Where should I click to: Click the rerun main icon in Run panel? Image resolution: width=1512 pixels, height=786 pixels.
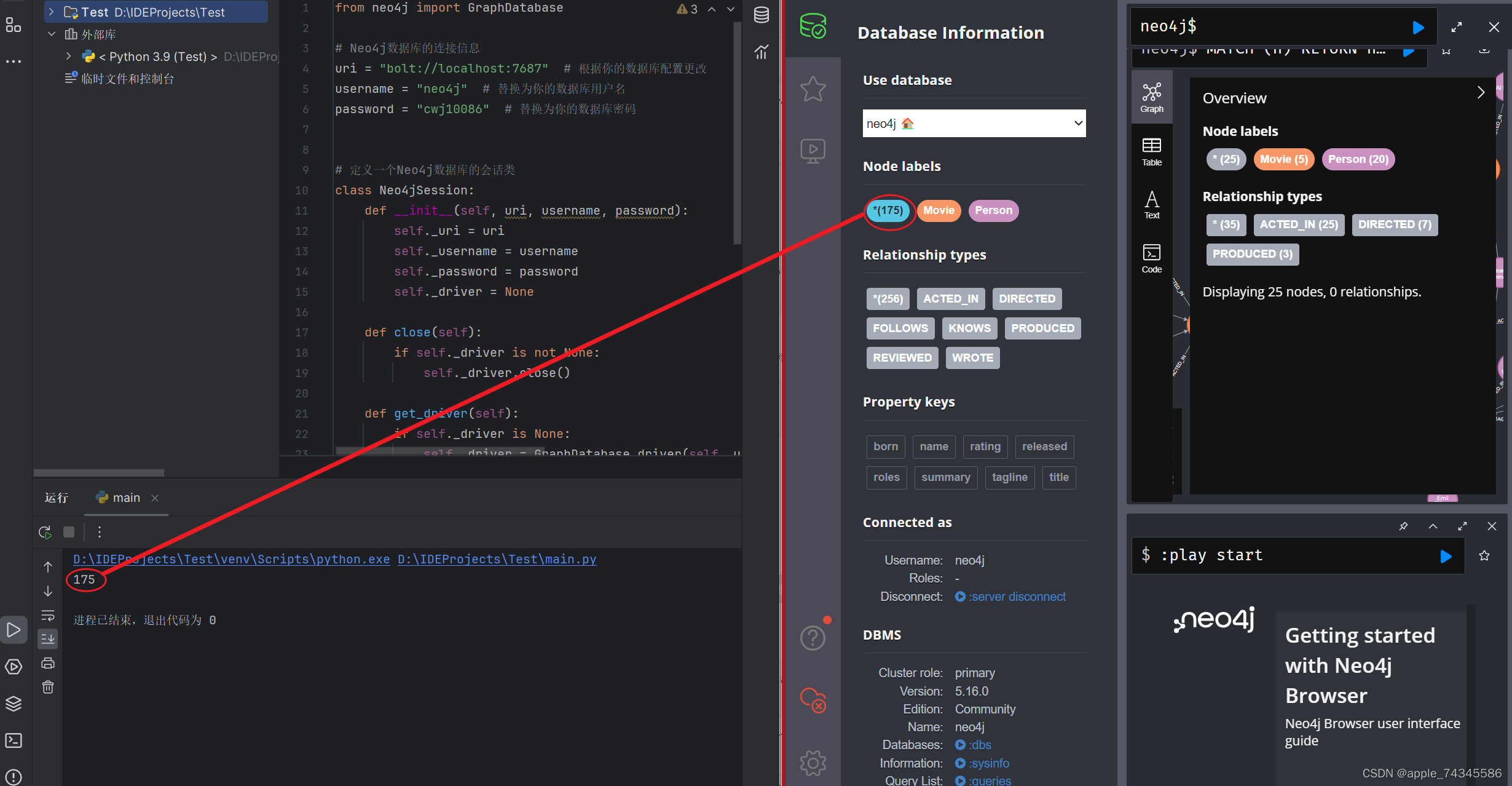(45, 532)
